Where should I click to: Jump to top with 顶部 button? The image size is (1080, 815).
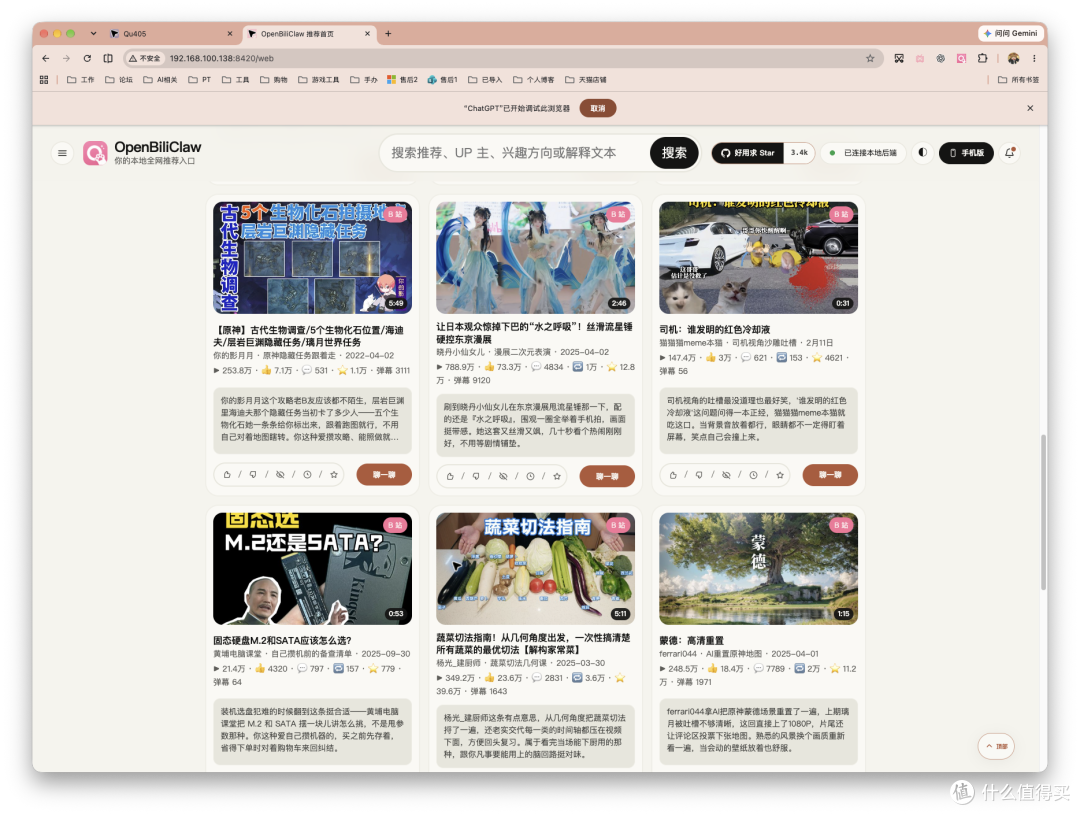996,746
